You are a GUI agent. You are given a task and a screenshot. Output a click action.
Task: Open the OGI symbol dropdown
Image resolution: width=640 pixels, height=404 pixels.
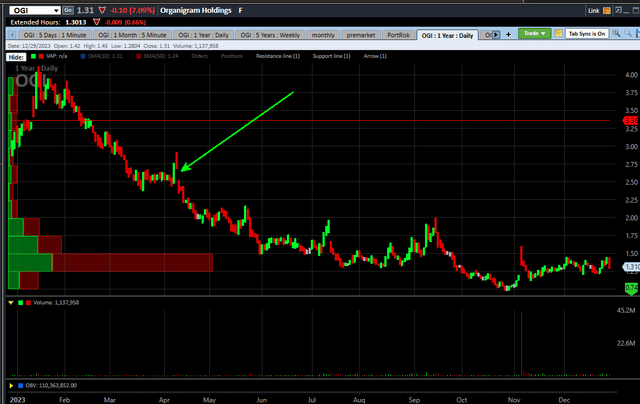point(55,9)
